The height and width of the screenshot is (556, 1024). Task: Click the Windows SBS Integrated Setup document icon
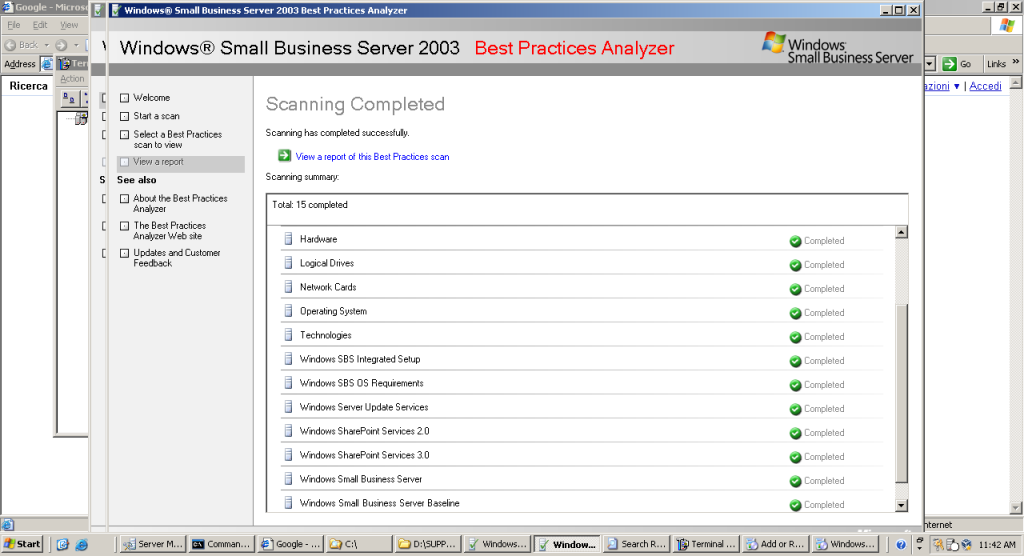tap(288, 359)
